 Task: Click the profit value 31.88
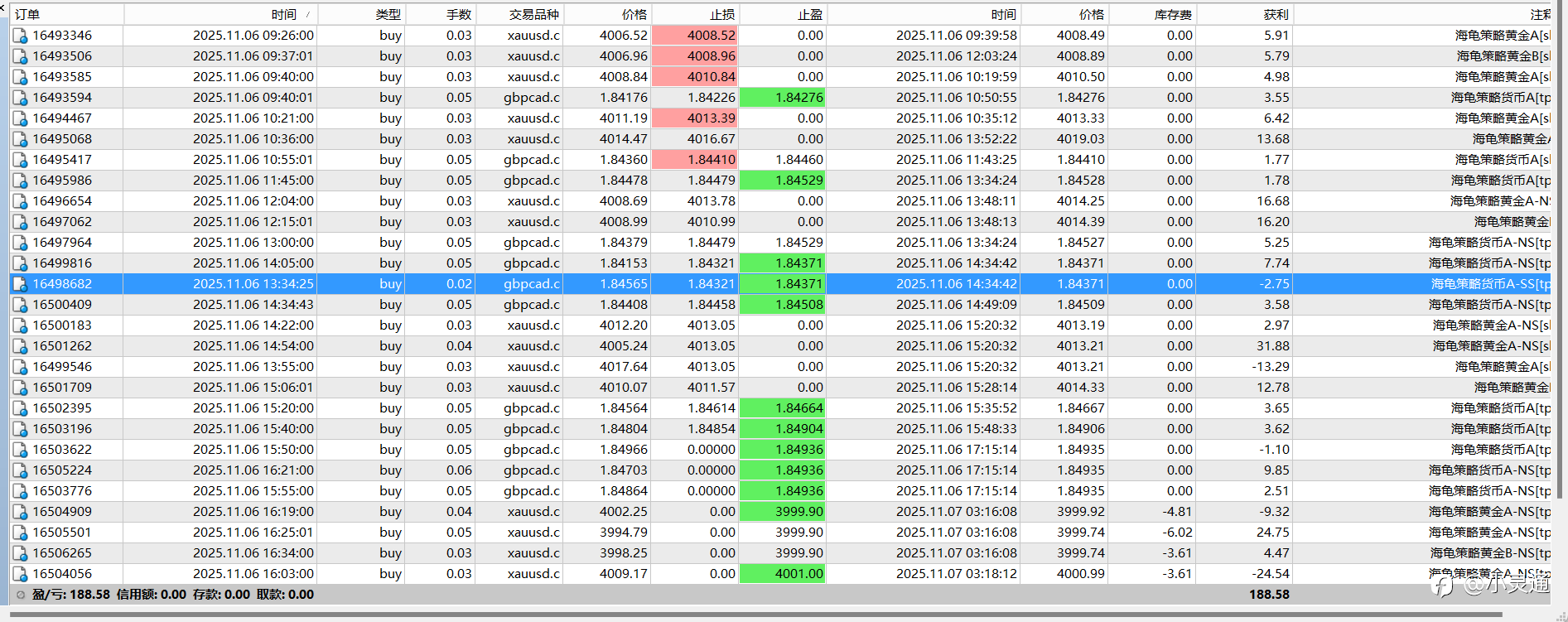click(x=1272, y=346)
